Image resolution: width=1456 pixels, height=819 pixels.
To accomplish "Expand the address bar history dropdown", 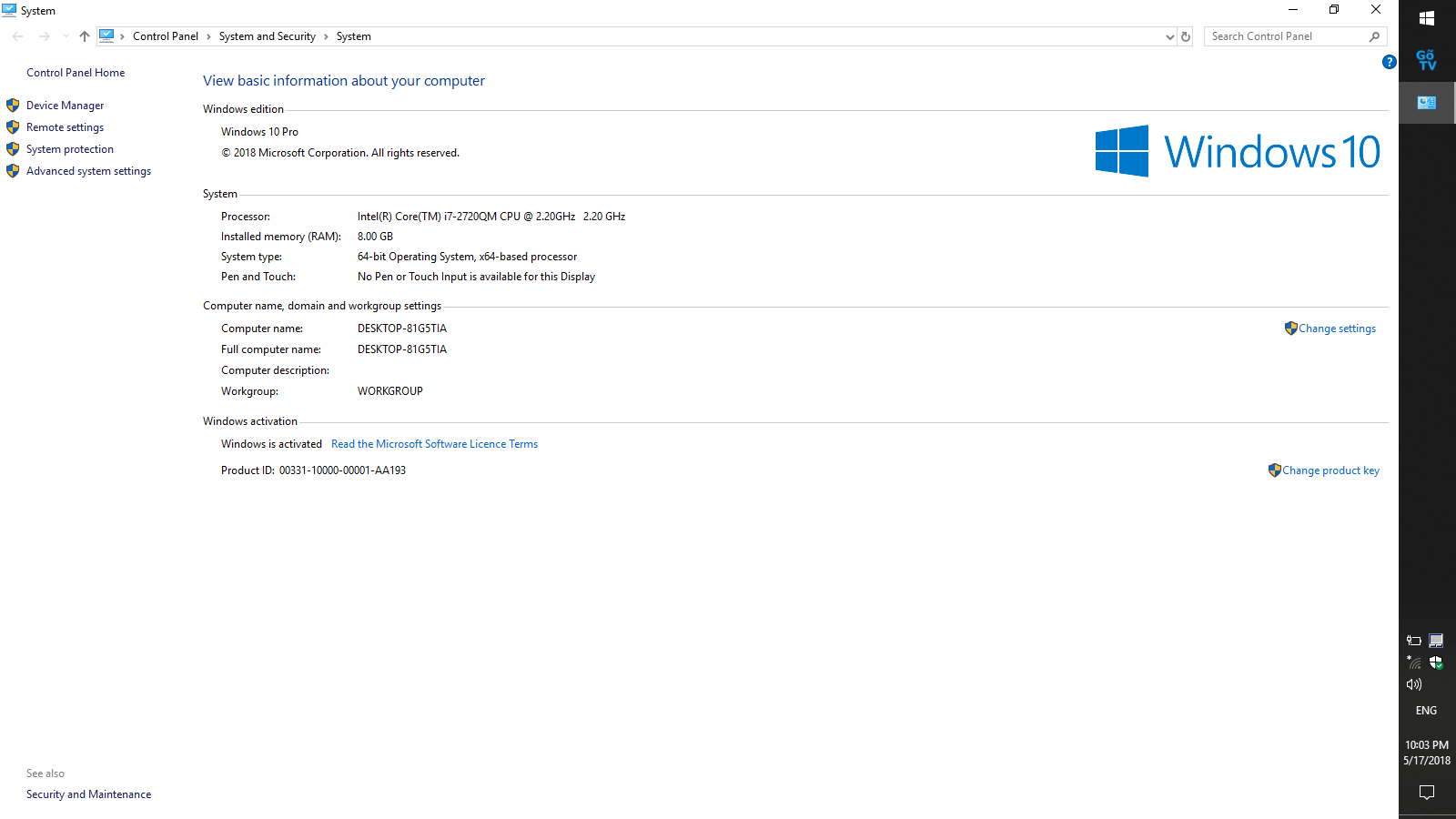I will coord(1169,36).
